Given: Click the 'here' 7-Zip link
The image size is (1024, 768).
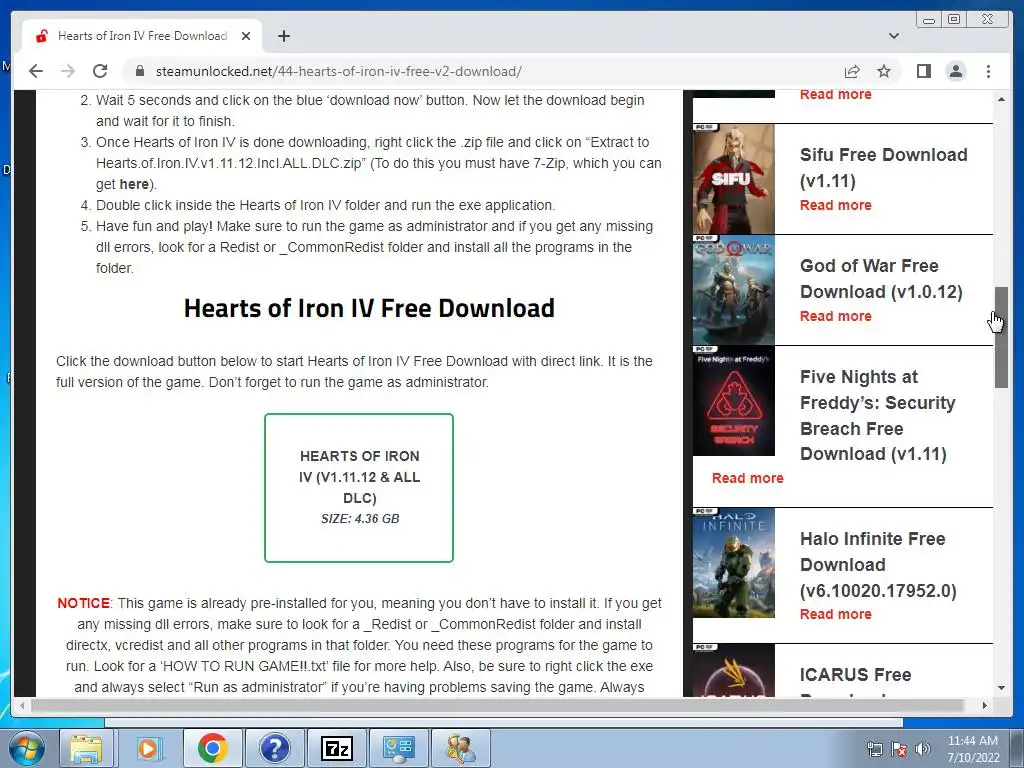Looking at the screenshot, I should (x=134, y=184).
